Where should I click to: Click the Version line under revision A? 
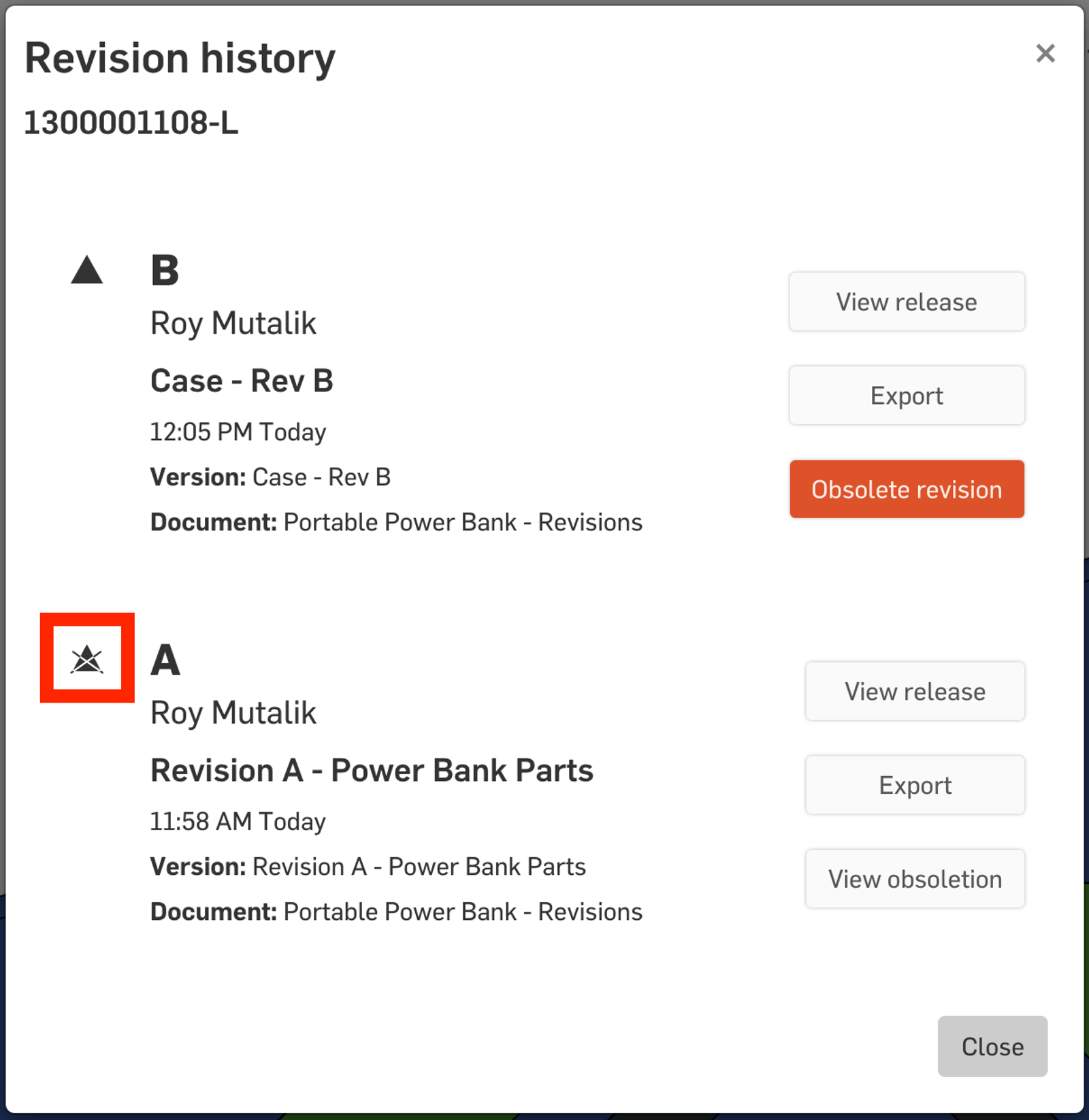[x=368, y=867]
